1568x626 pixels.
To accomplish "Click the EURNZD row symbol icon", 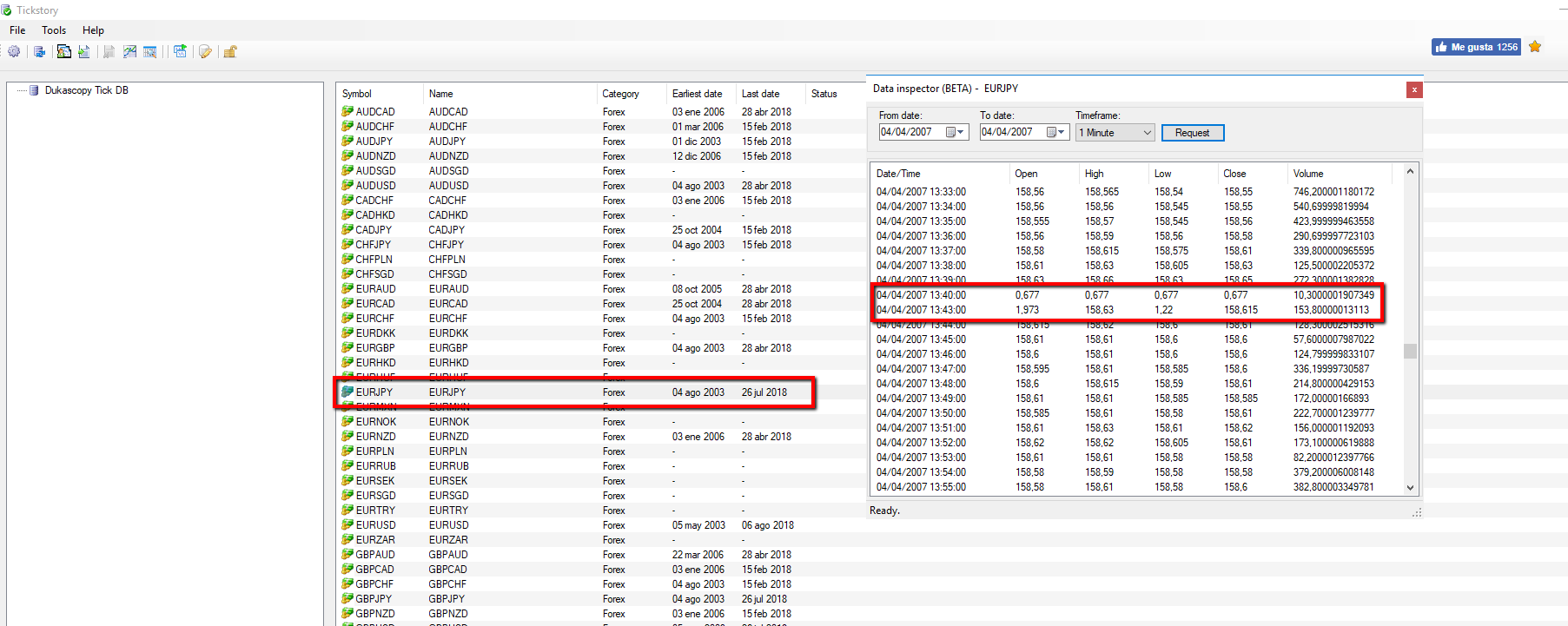I will tap(347, 436).
